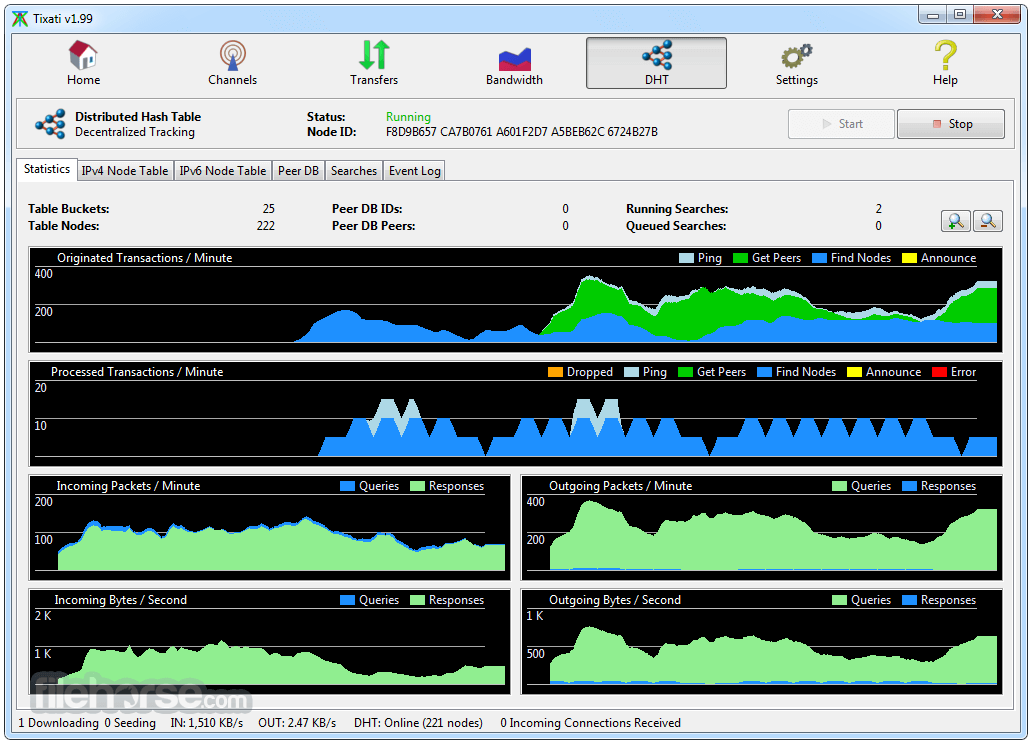Click OUT: 2.47 KB/s status entry
Image resolution: width=1033 pixels, height=744 pixels.
point(297,723)
